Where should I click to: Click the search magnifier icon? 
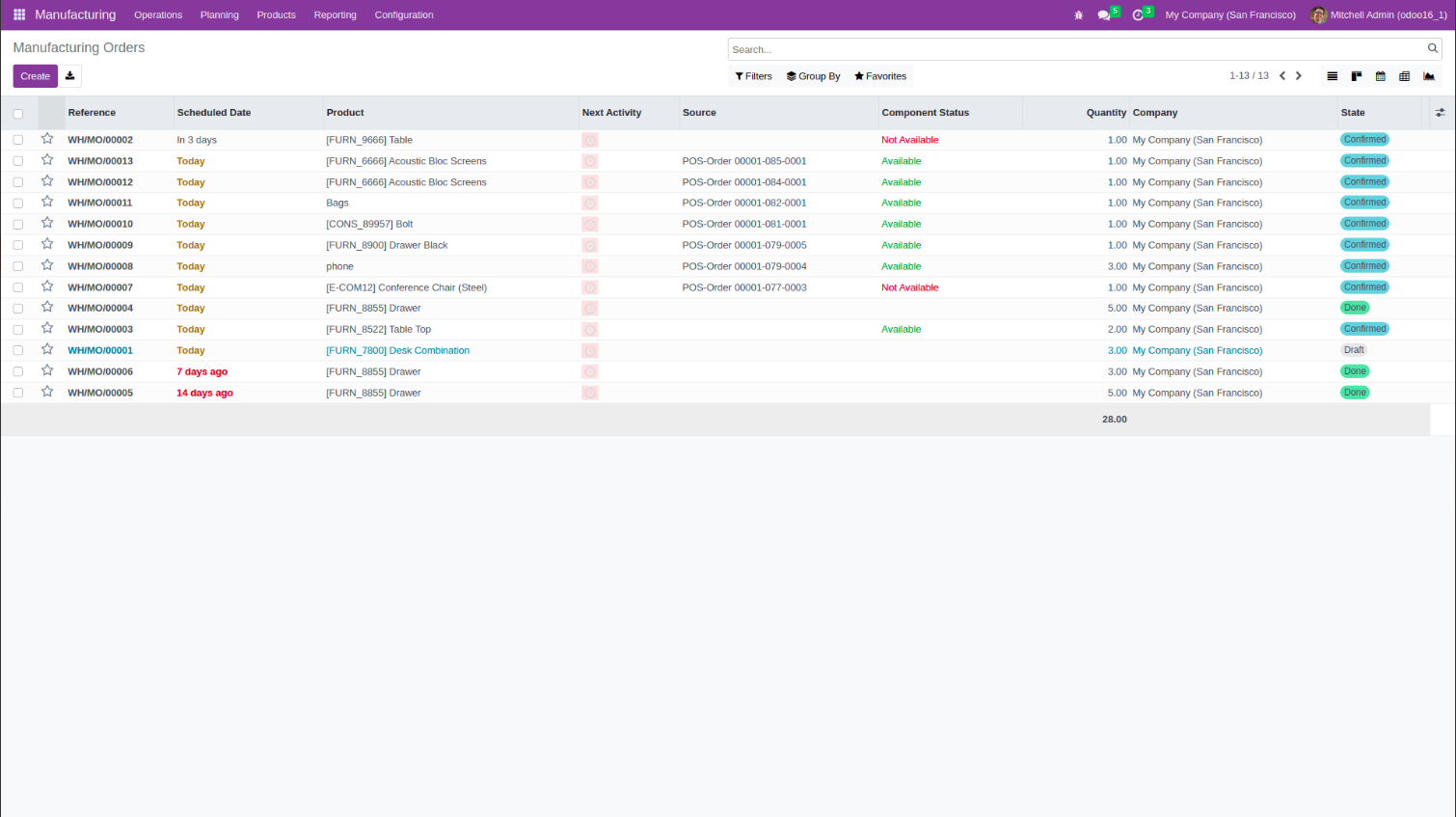1433,48
